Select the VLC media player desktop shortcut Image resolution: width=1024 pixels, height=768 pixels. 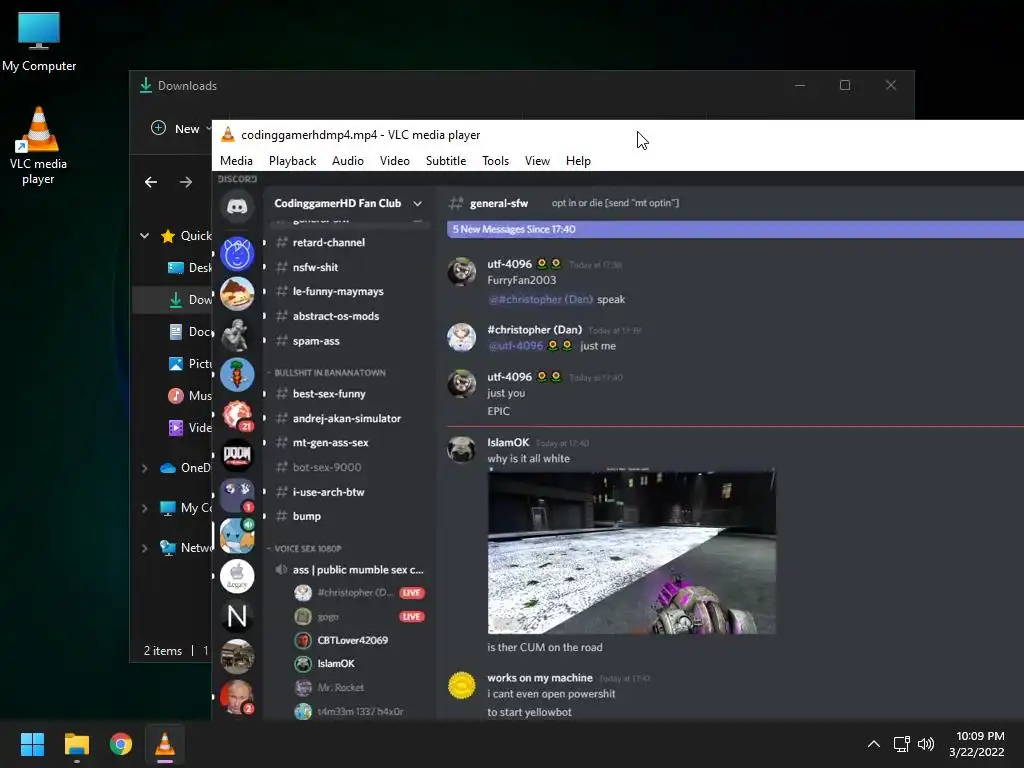tap(38, 145)
